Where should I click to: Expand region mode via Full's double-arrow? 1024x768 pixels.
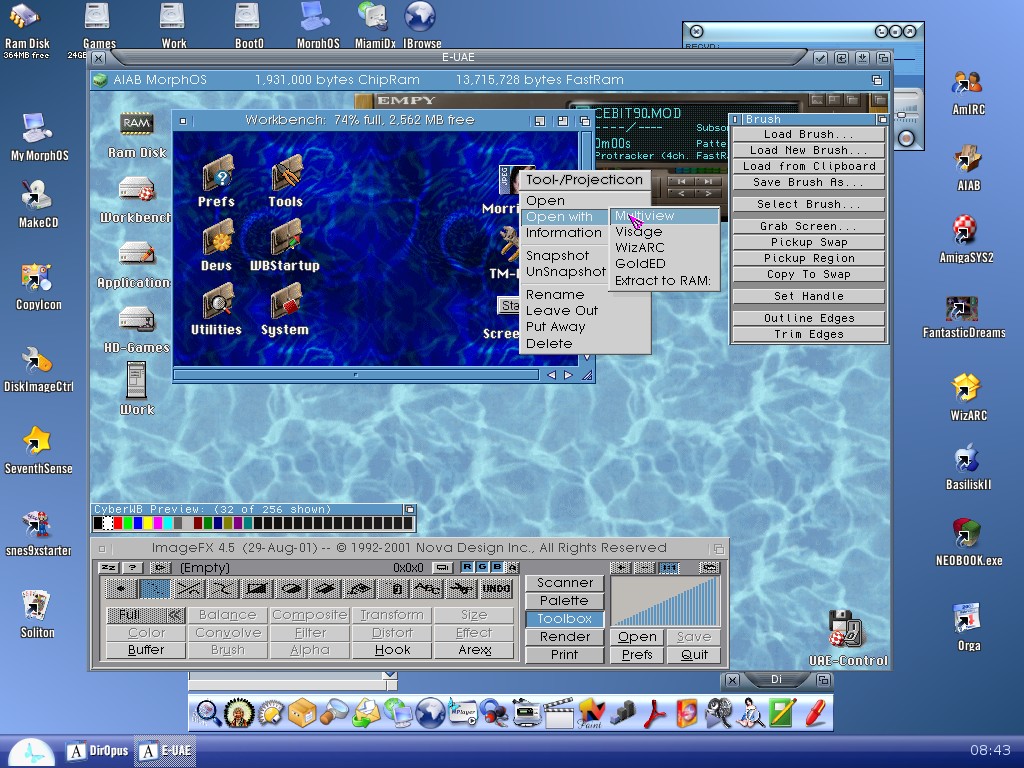coord(174,615)
